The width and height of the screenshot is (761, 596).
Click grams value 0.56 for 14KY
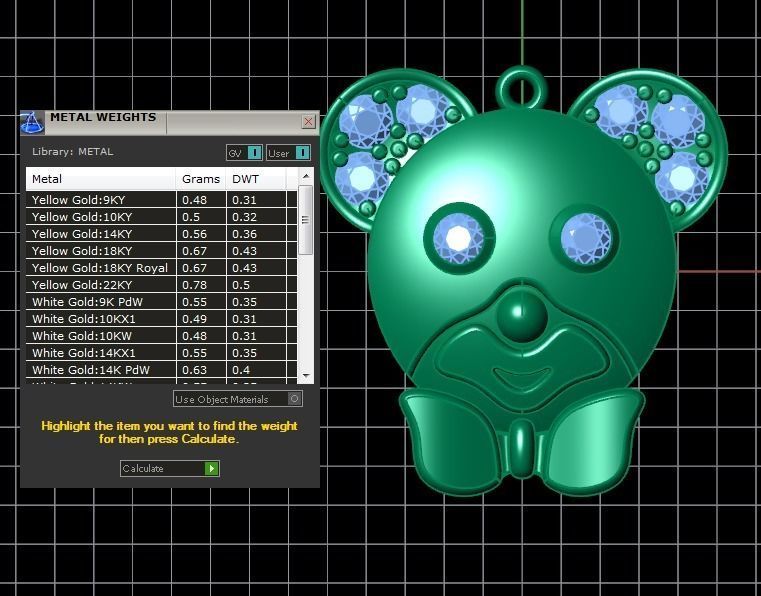point(194,234)
